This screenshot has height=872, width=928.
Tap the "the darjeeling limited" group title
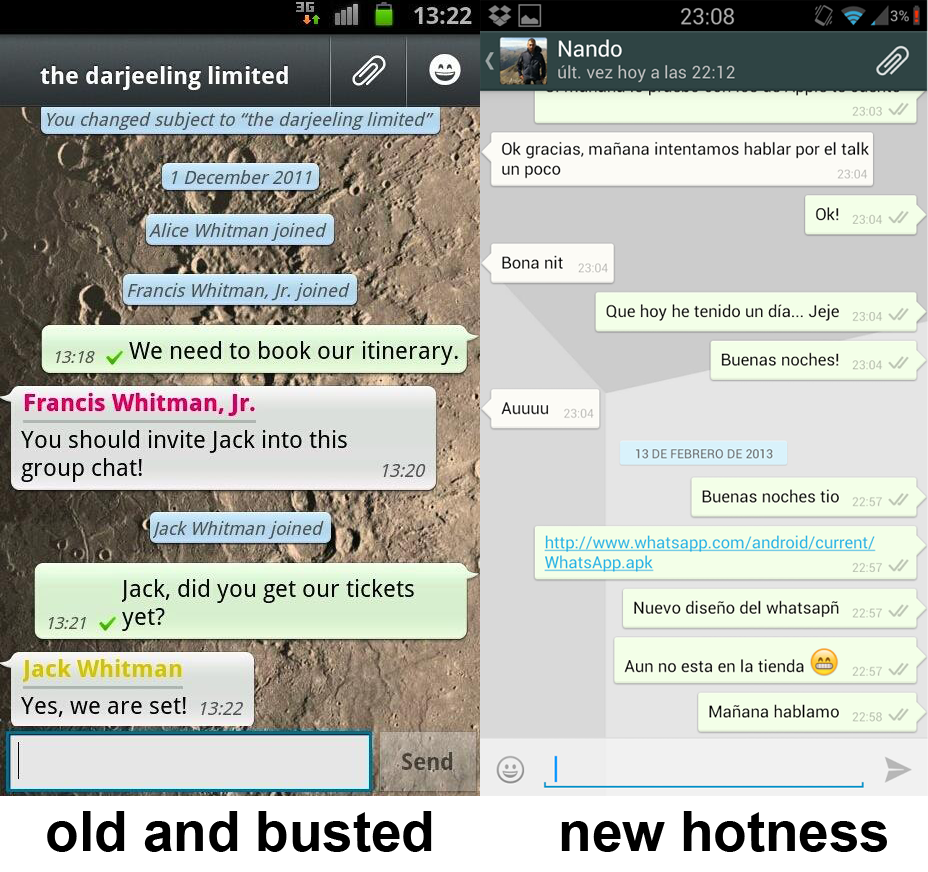[164, 76]
